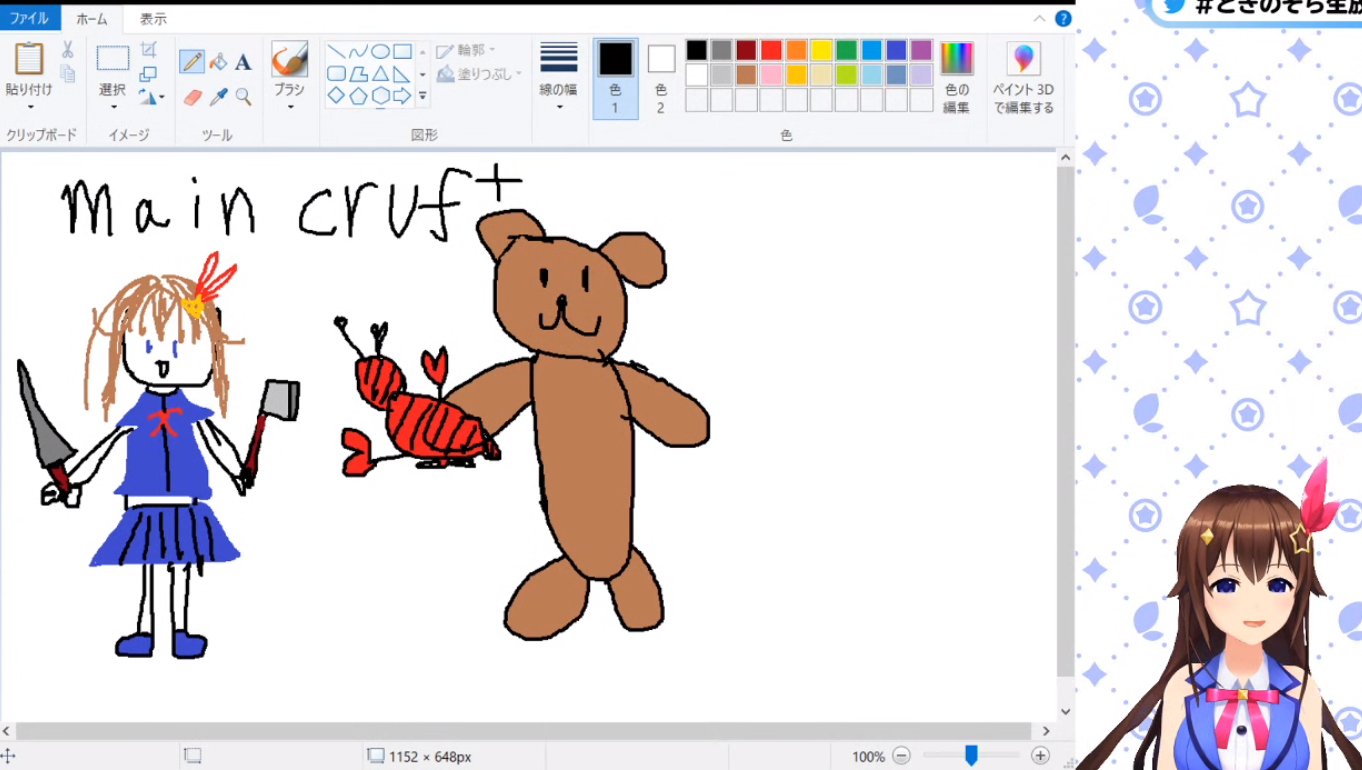Choose the Rounded rectangle shape
Image resolution: width=1362 pixels, height=770 pixels.
(336, 73)
